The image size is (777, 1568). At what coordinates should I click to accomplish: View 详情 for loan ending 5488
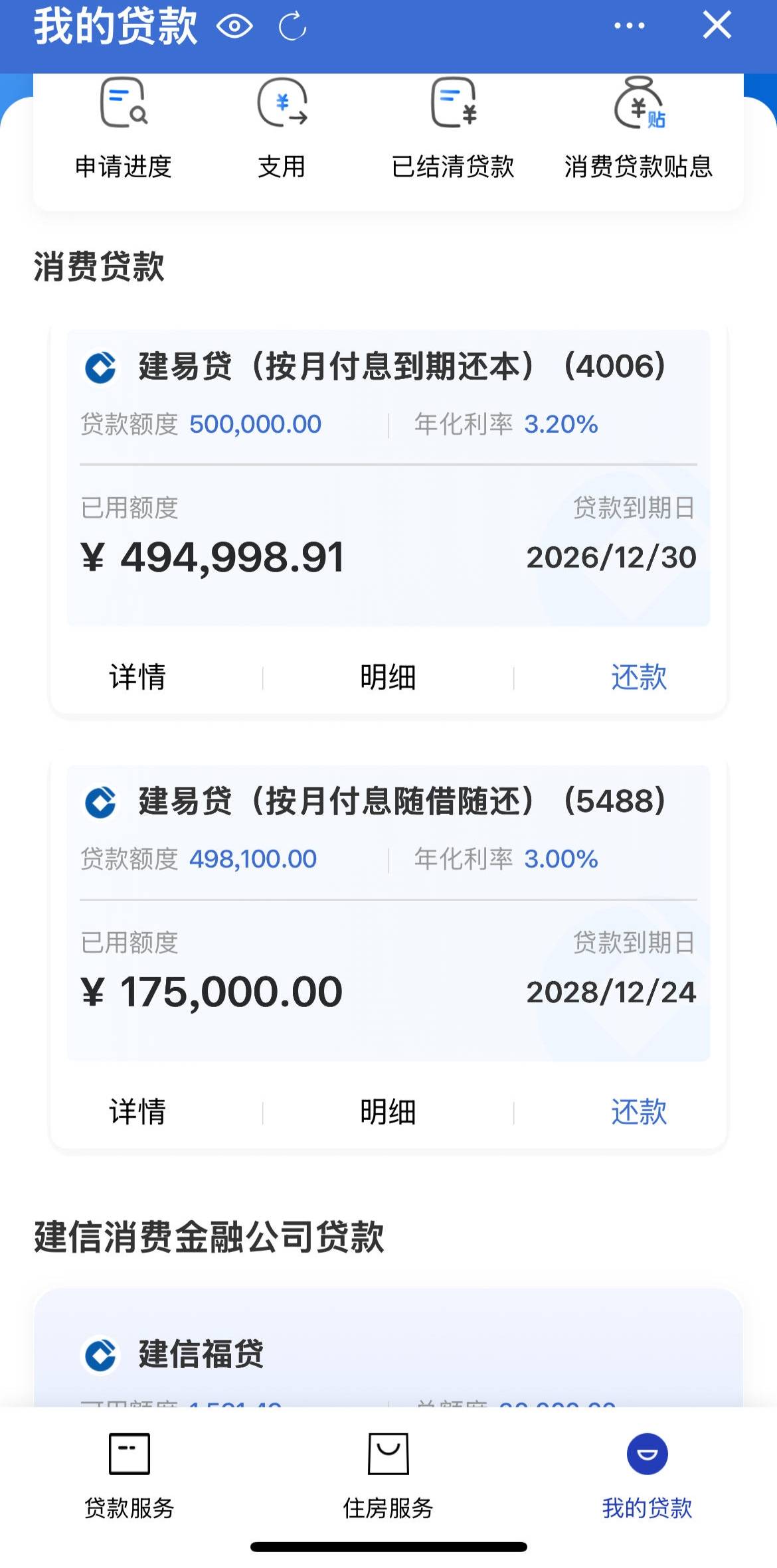click(x=137, y=1112)
